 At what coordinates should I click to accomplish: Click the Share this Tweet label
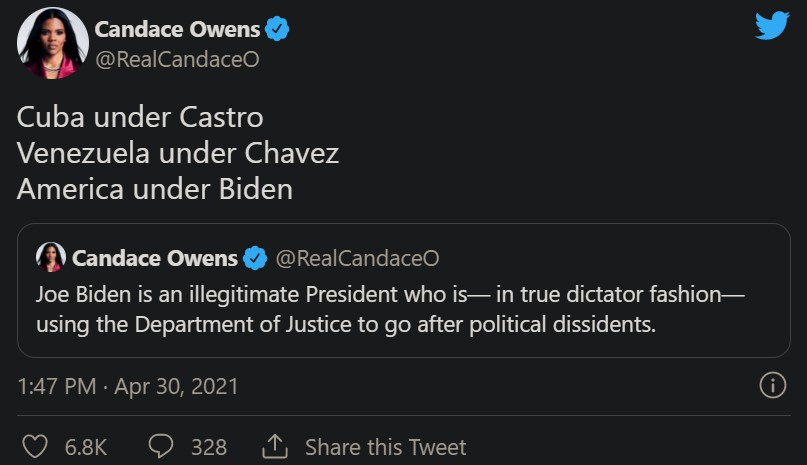(x=385, y=446)
